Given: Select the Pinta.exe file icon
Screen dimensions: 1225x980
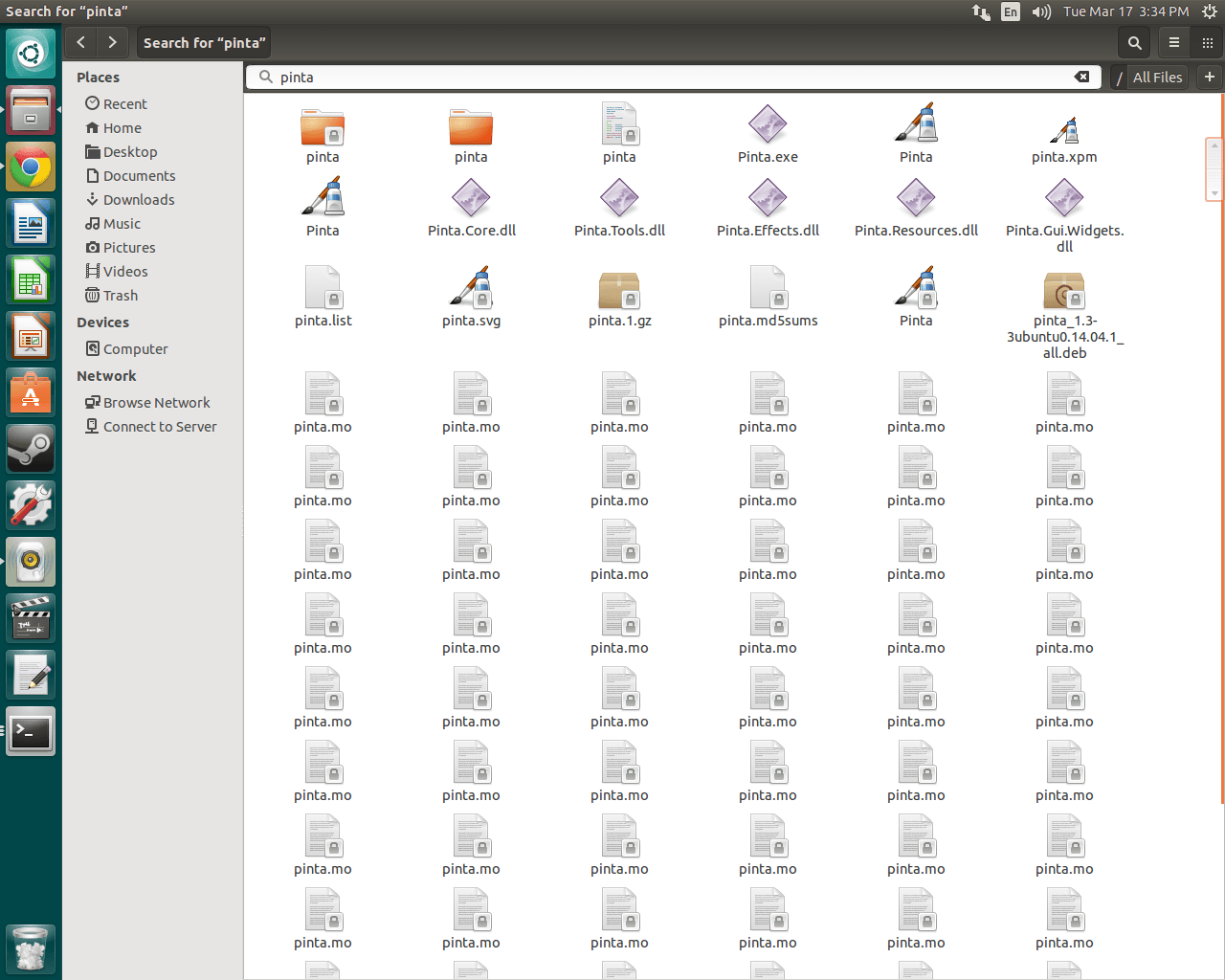Looking at the screenshot, I should point(768,123).
